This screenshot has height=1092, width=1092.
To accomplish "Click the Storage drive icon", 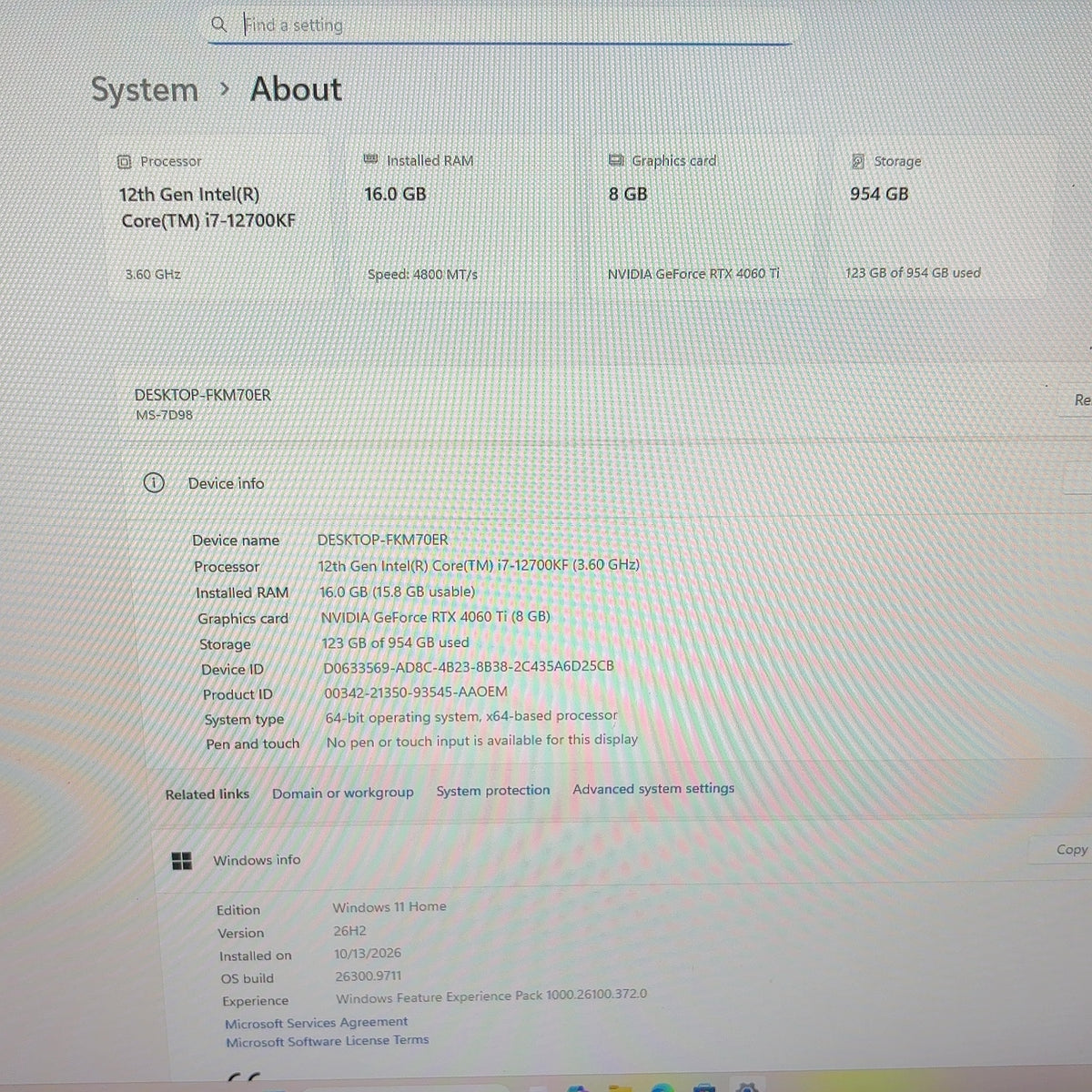I will point(858,161).
